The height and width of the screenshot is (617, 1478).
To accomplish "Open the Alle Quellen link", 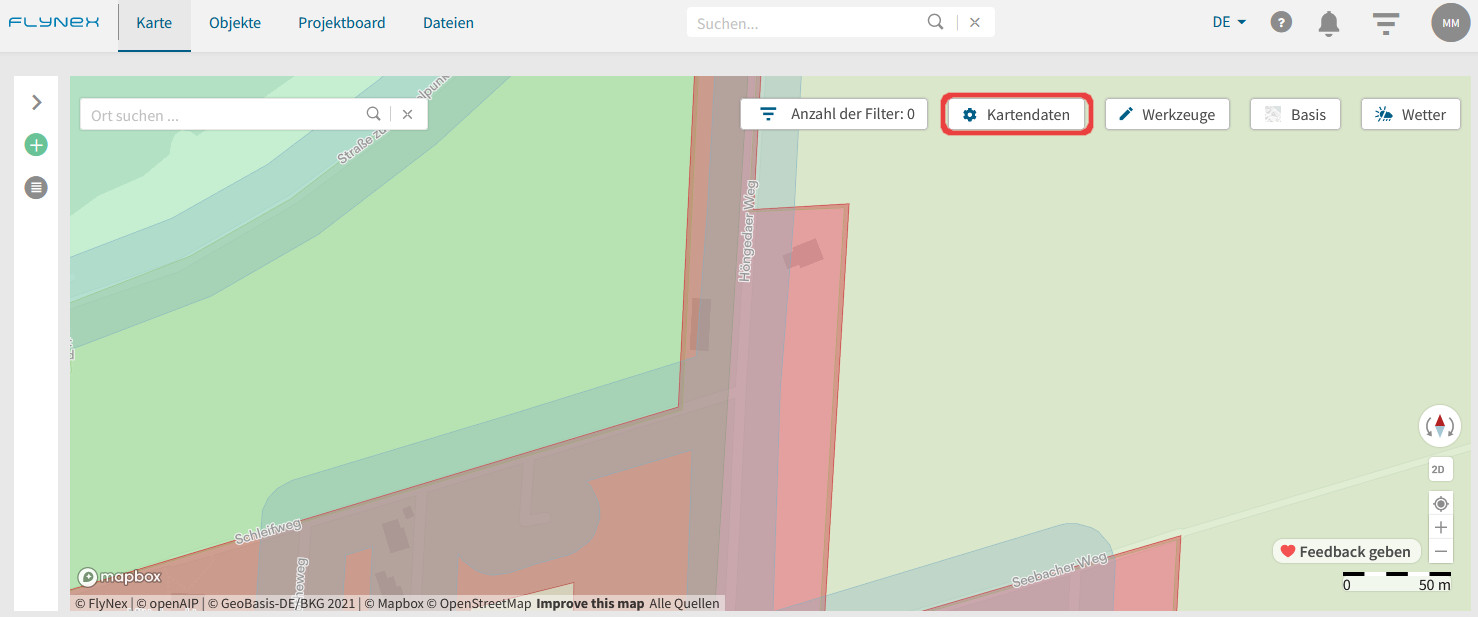I will (684, 603).
